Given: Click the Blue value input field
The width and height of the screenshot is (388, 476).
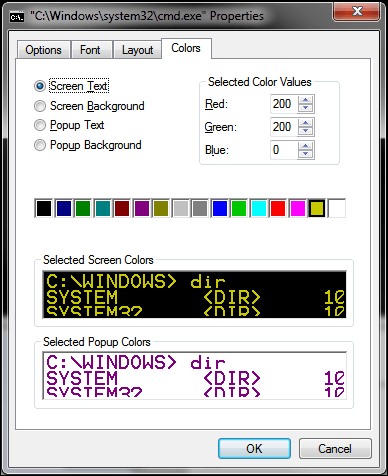Looking at the screenshot, I should click(284, 150).
